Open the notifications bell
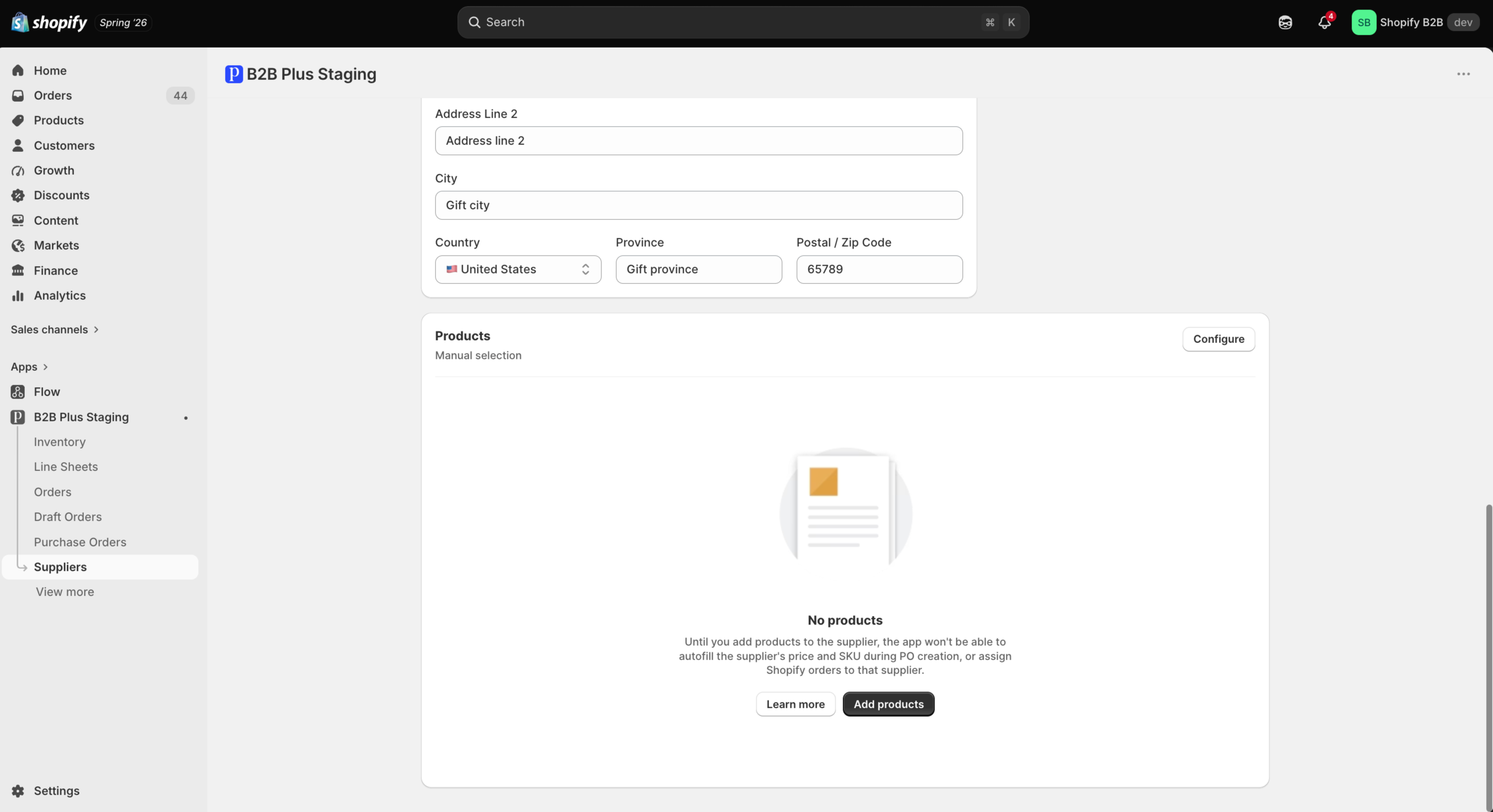1493x812 pixels. click(x=1324, y=23)
